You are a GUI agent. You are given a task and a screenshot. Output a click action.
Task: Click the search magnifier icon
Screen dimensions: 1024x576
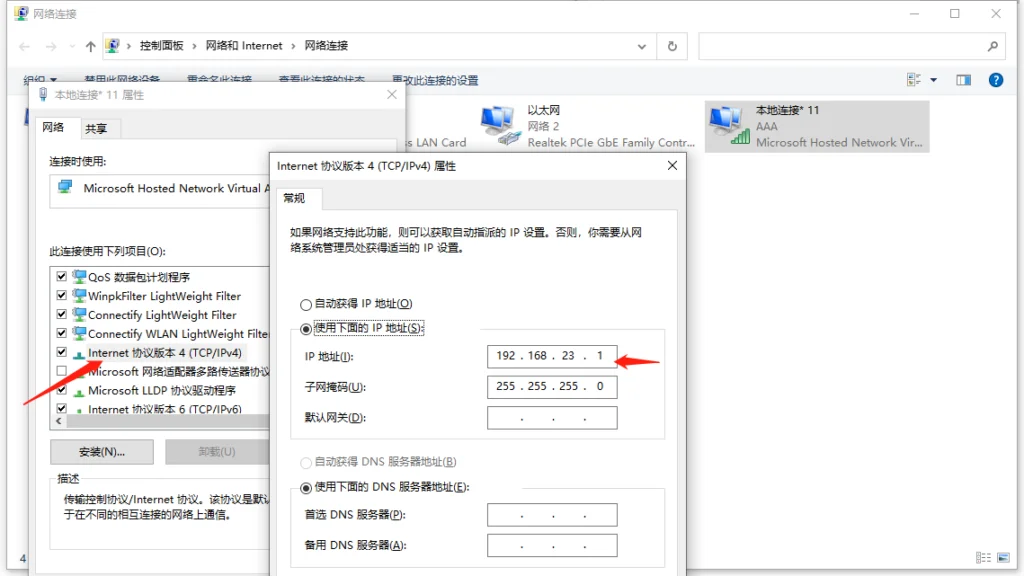[992, 46]
